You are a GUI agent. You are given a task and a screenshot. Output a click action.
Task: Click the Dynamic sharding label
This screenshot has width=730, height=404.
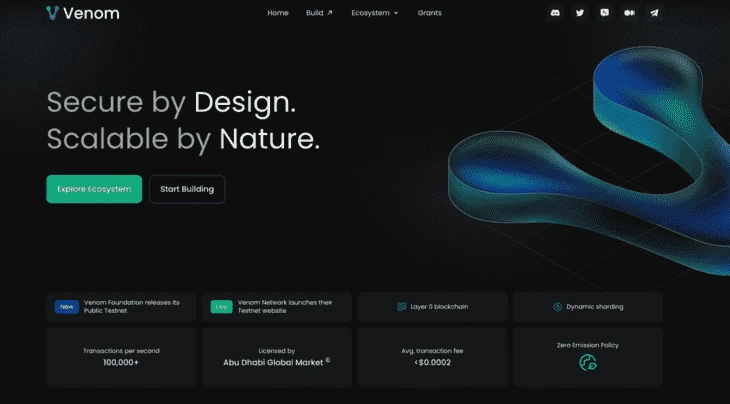click(595, 307)
